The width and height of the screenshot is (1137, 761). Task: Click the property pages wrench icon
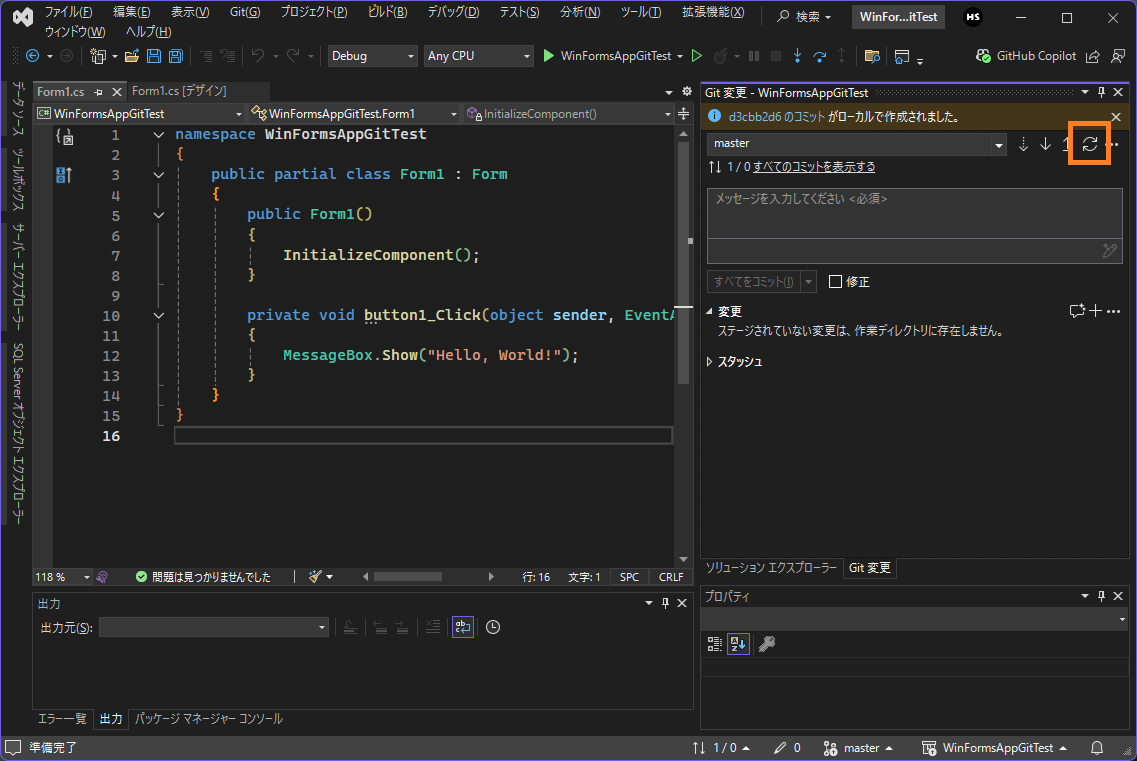click(x=767, y=644)
